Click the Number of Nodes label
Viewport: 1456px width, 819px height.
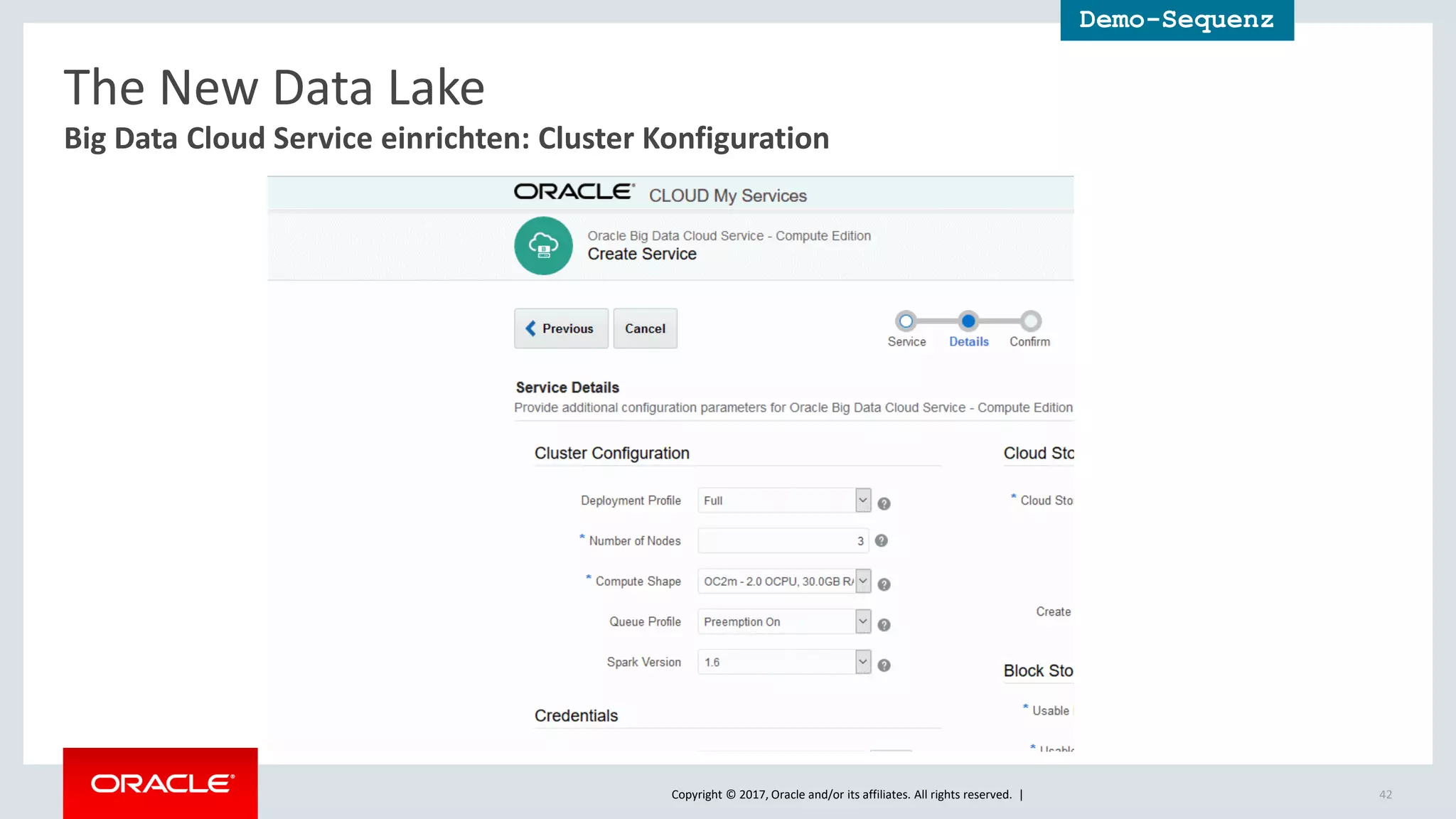(634, 541)
